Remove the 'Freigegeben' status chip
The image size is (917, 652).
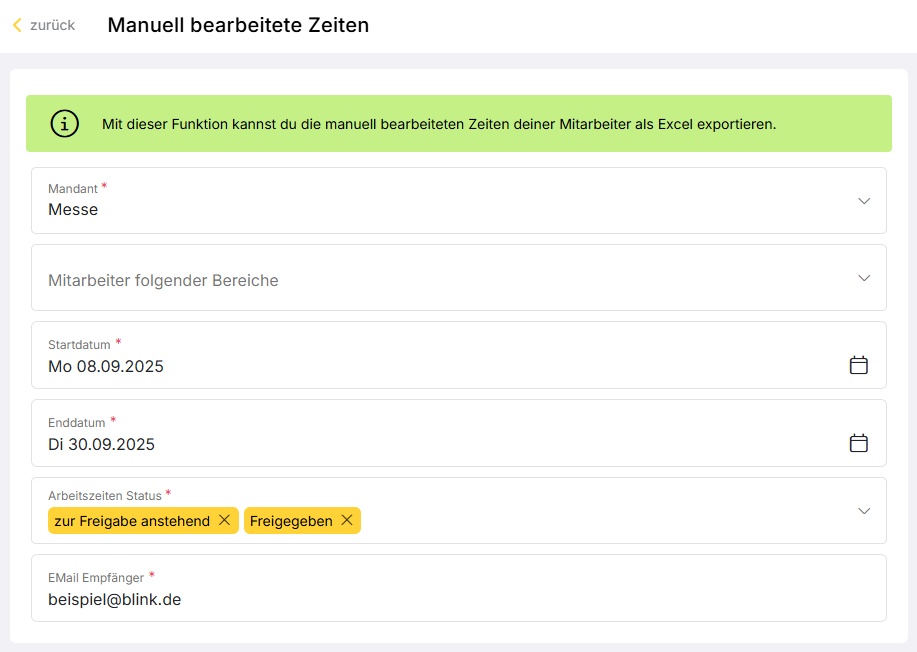pos(347,520)
